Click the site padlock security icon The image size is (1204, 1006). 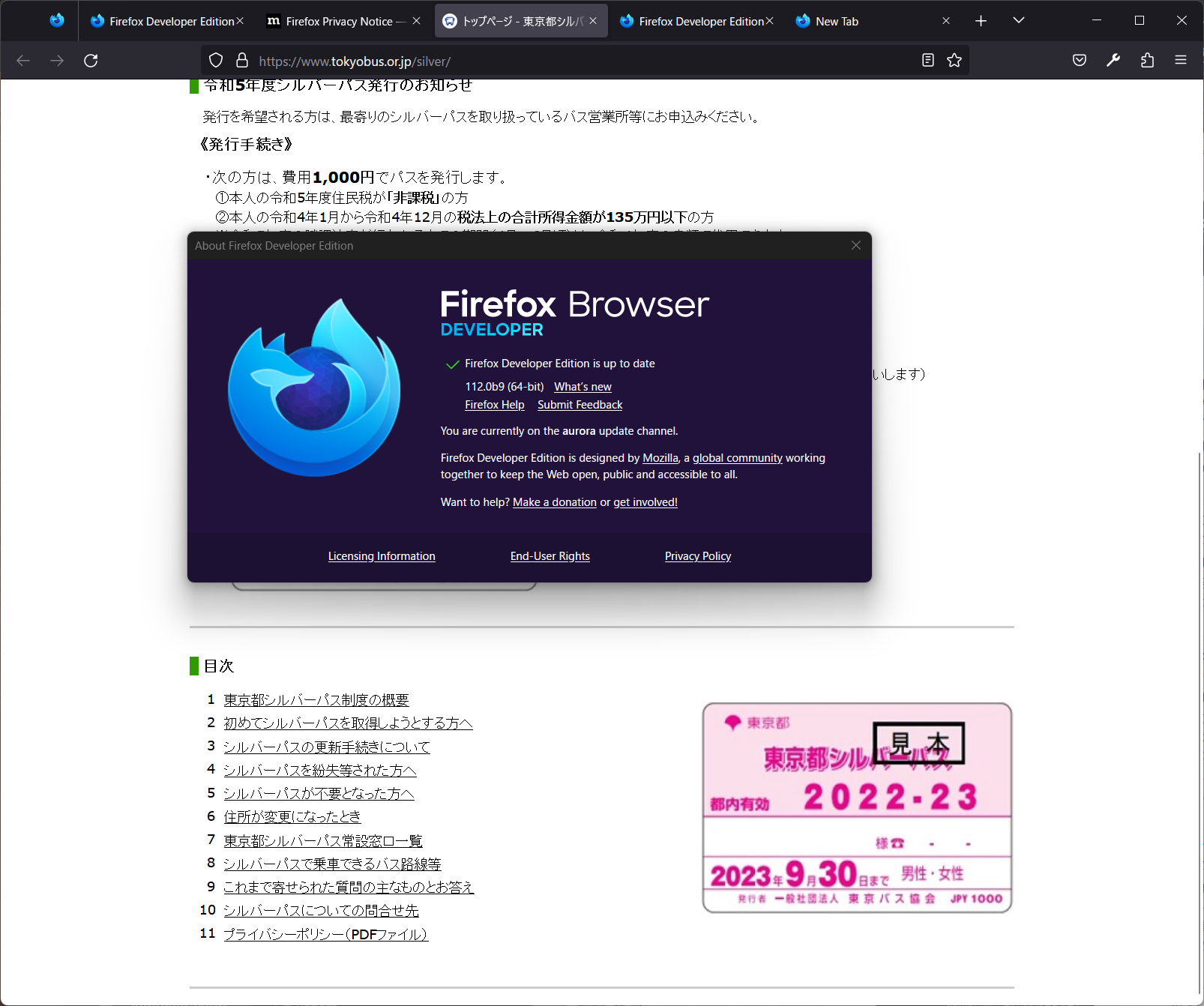241,61
